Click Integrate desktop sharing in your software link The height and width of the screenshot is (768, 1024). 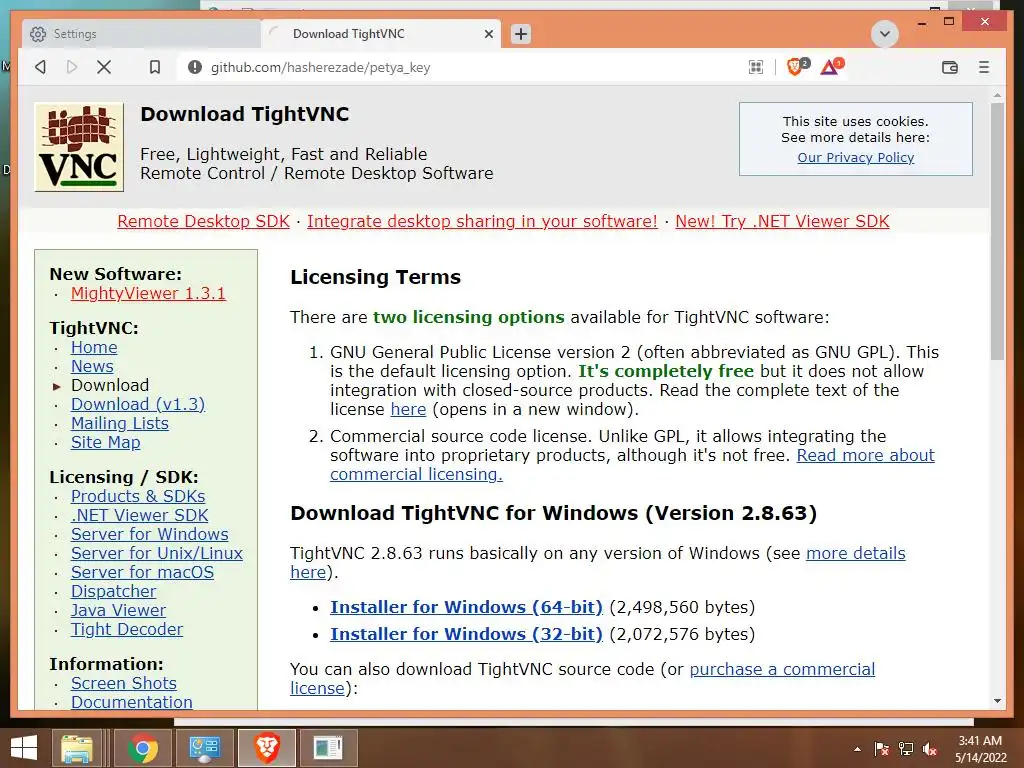click(x=482, y=221)
